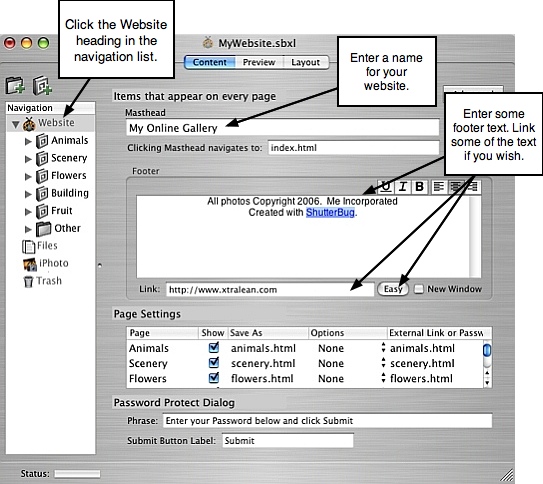This screenshot has width=543, height=484.
Task: Click the add folder toolbar icon
Action: (x=15, y=85)
